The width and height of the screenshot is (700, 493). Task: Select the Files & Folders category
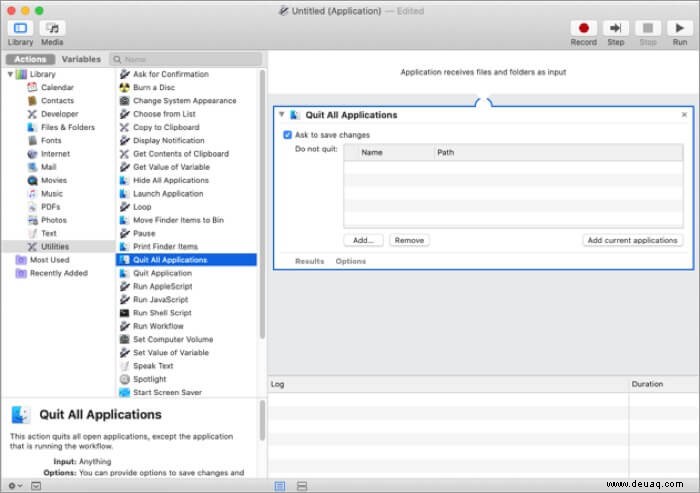(68, 127)
